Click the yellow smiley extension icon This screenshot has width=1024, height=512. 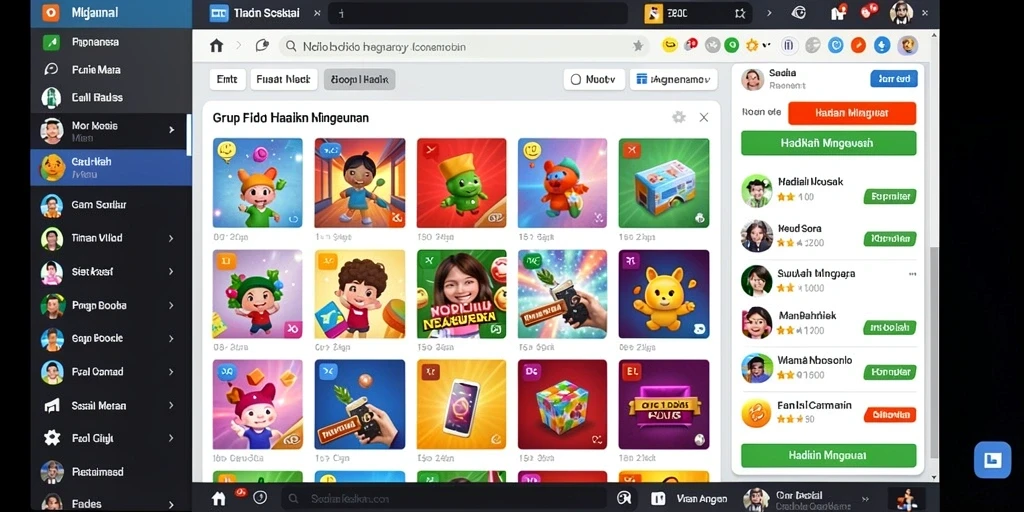click(669, 45)
